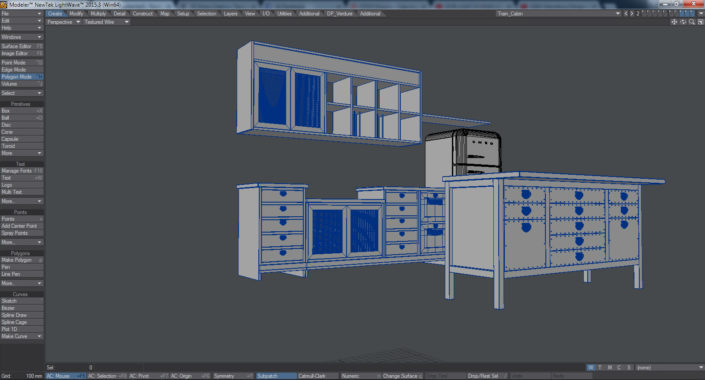The image size is (705, 380).
Task: Open the View tab
Action: (250, 13)
